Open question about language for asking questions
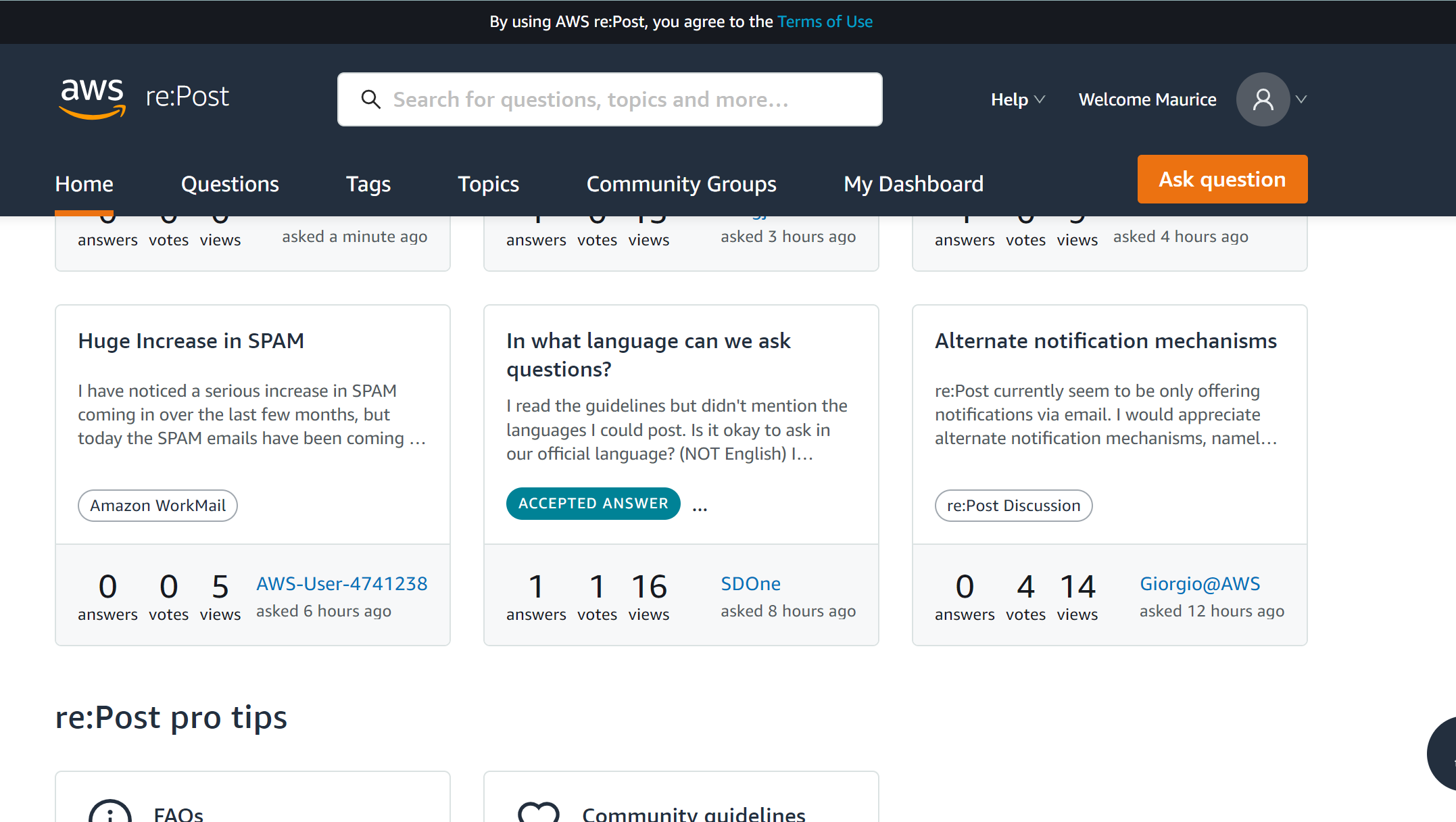Screen dimensions: 1456x822 click(648, 355)
